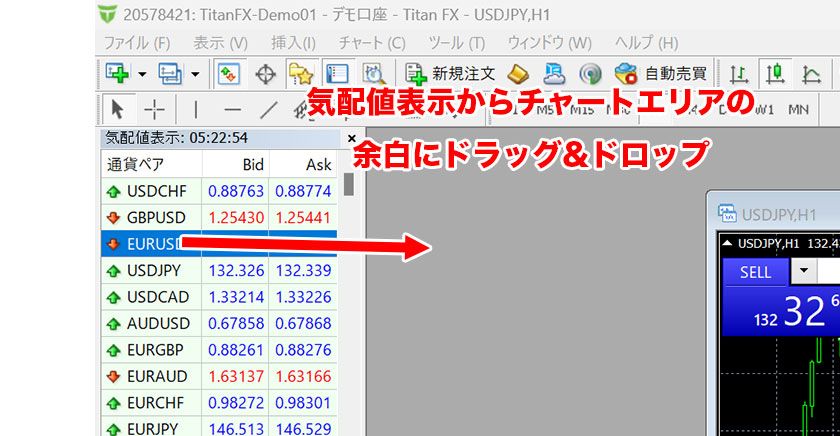Click the Market Watch vertical scrollbar
This screenshot has width=840, height=436.
(349, 185)
